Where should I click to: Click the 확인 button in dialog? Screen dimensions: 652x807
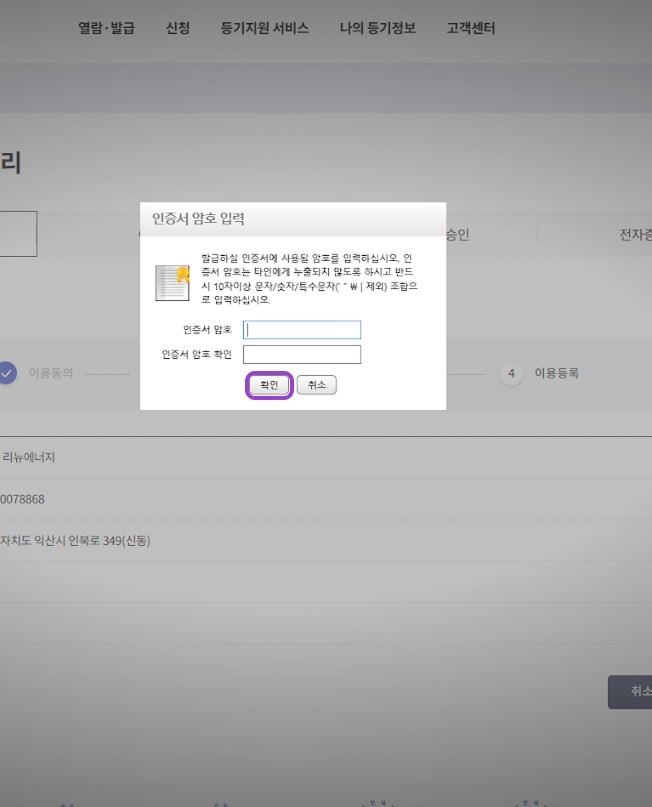click(269, 385)
